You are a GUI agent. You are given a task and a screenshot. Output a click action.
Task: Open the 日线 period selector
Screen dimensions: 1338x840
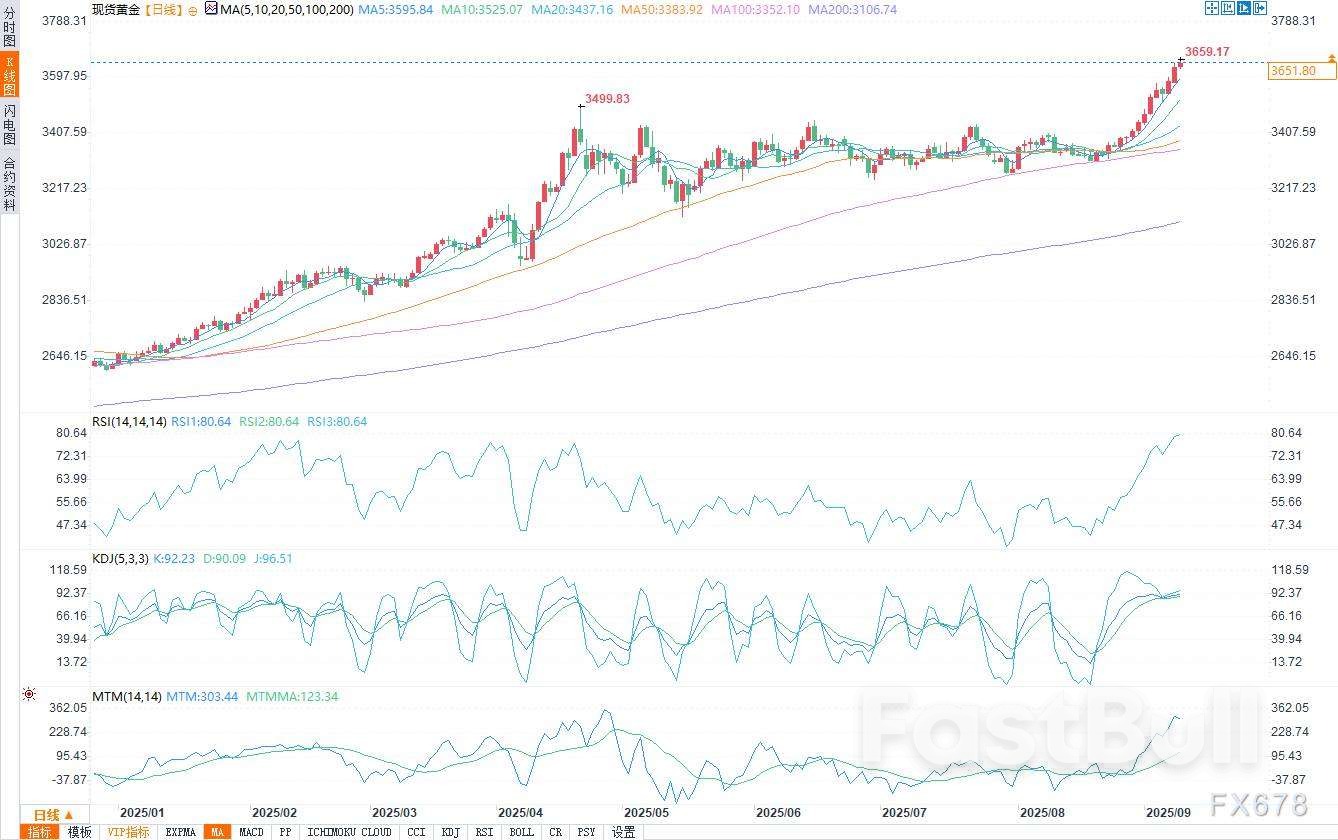coord(47,815)
